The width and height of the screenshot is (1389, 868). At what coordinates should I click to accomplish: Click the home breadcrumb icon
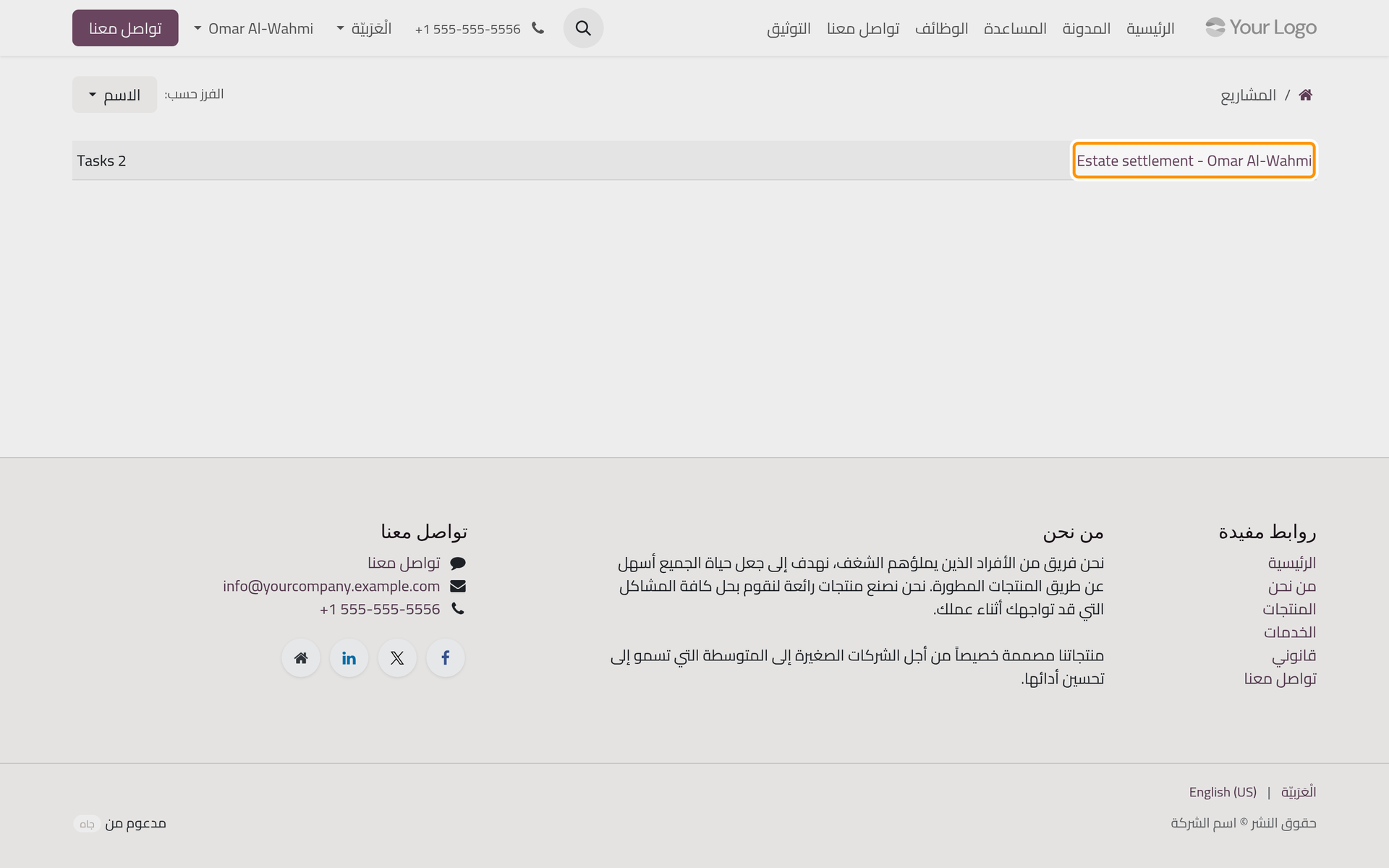(x=1306, y=95)
